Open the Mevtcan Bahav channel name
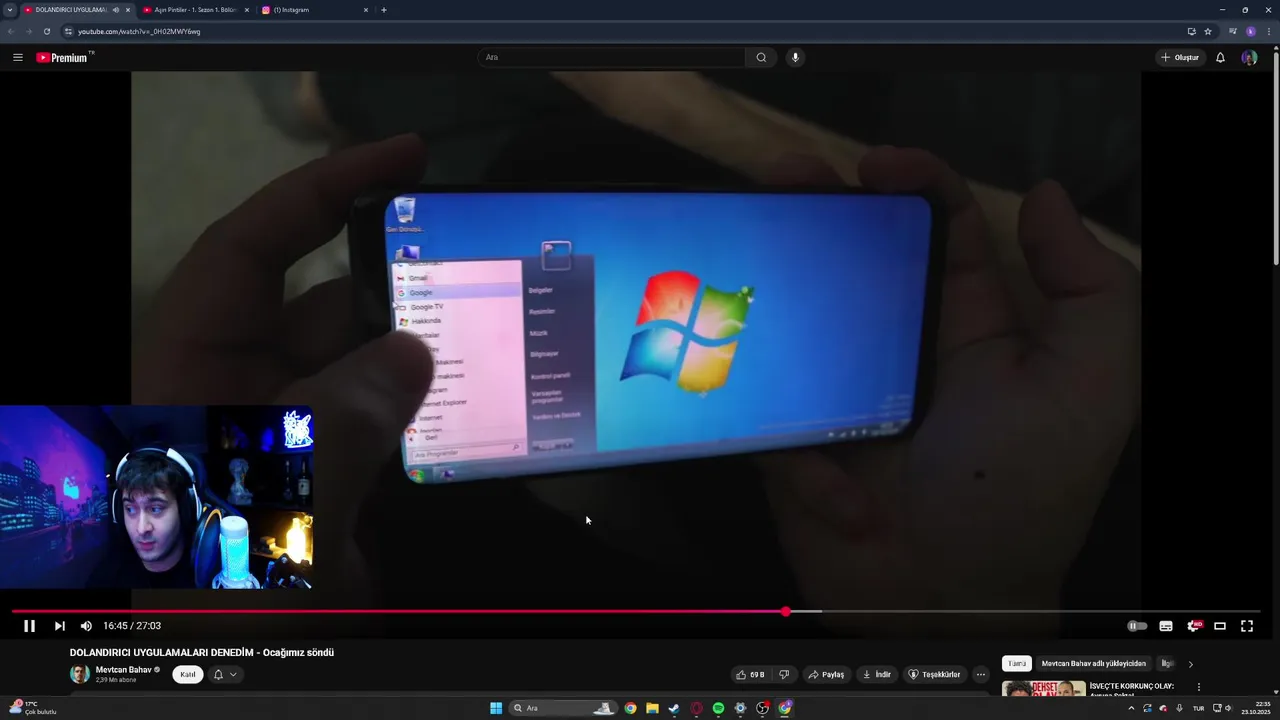The image size is (1280, 720). pos(124,670)
